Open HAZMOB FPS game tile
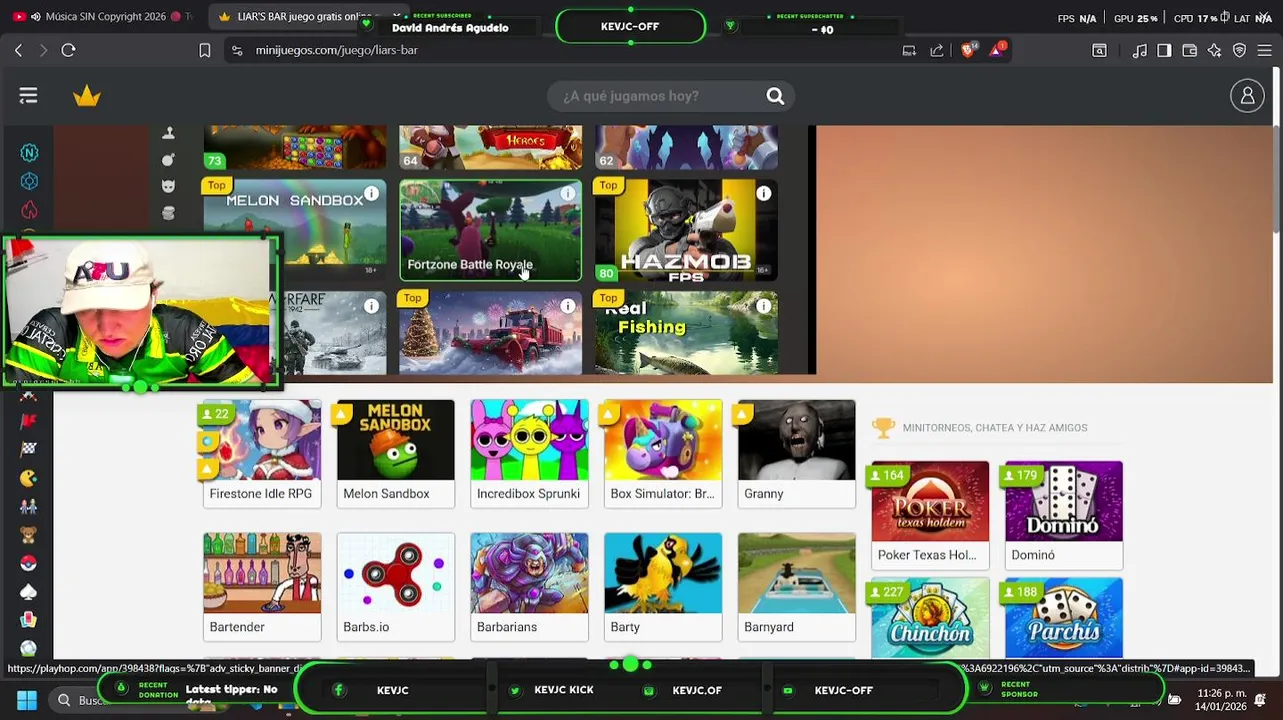The image size is (1283, 720). tap(686, 230)
